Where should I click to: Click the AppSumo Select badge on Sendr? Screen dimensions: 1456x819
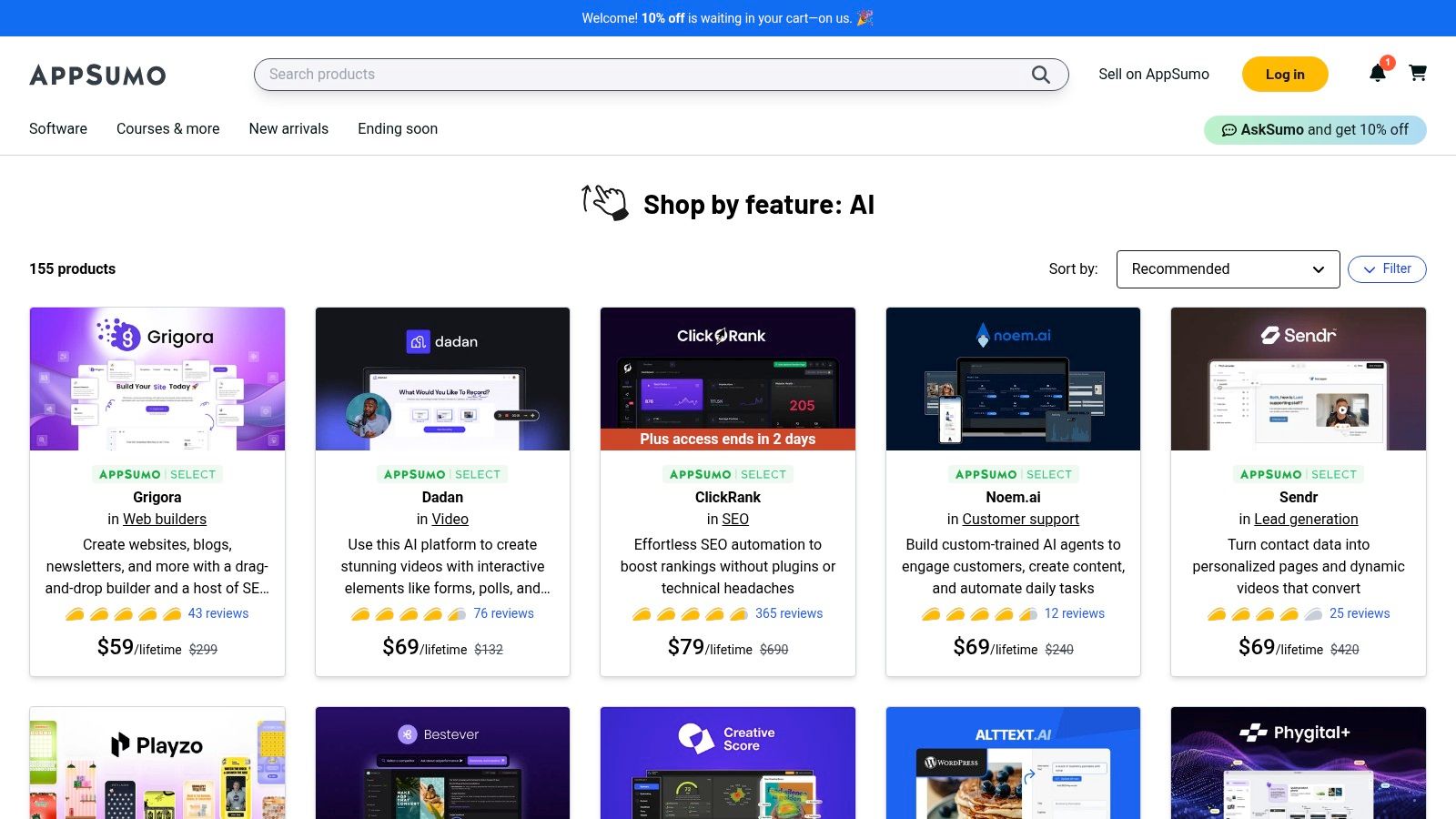(1299, 474)
